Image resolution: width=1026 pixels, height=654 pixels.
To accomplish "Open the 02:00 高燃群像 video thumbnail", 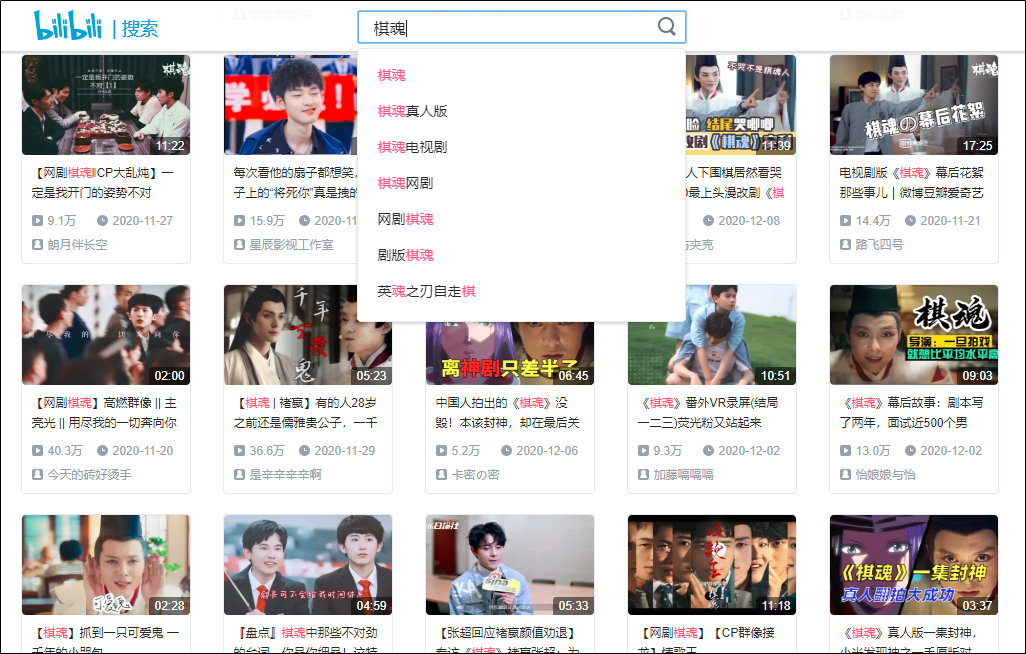I will tap(106, 335).
